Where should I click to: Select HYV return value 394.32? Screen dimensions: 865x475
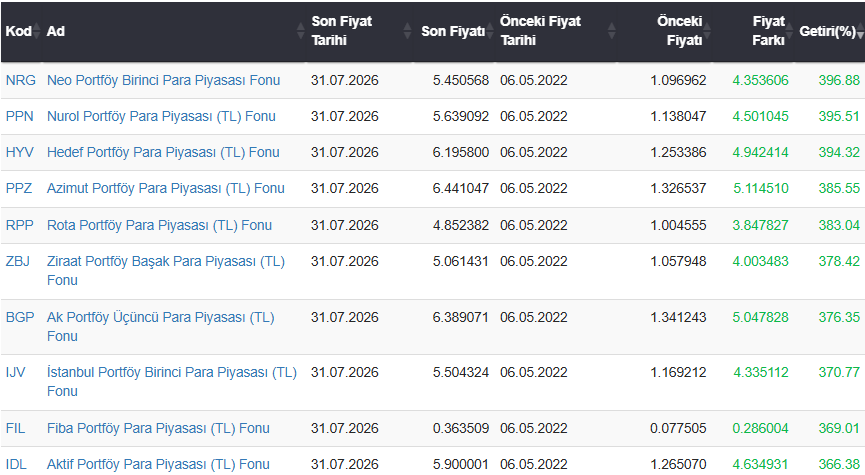point(839,152)
